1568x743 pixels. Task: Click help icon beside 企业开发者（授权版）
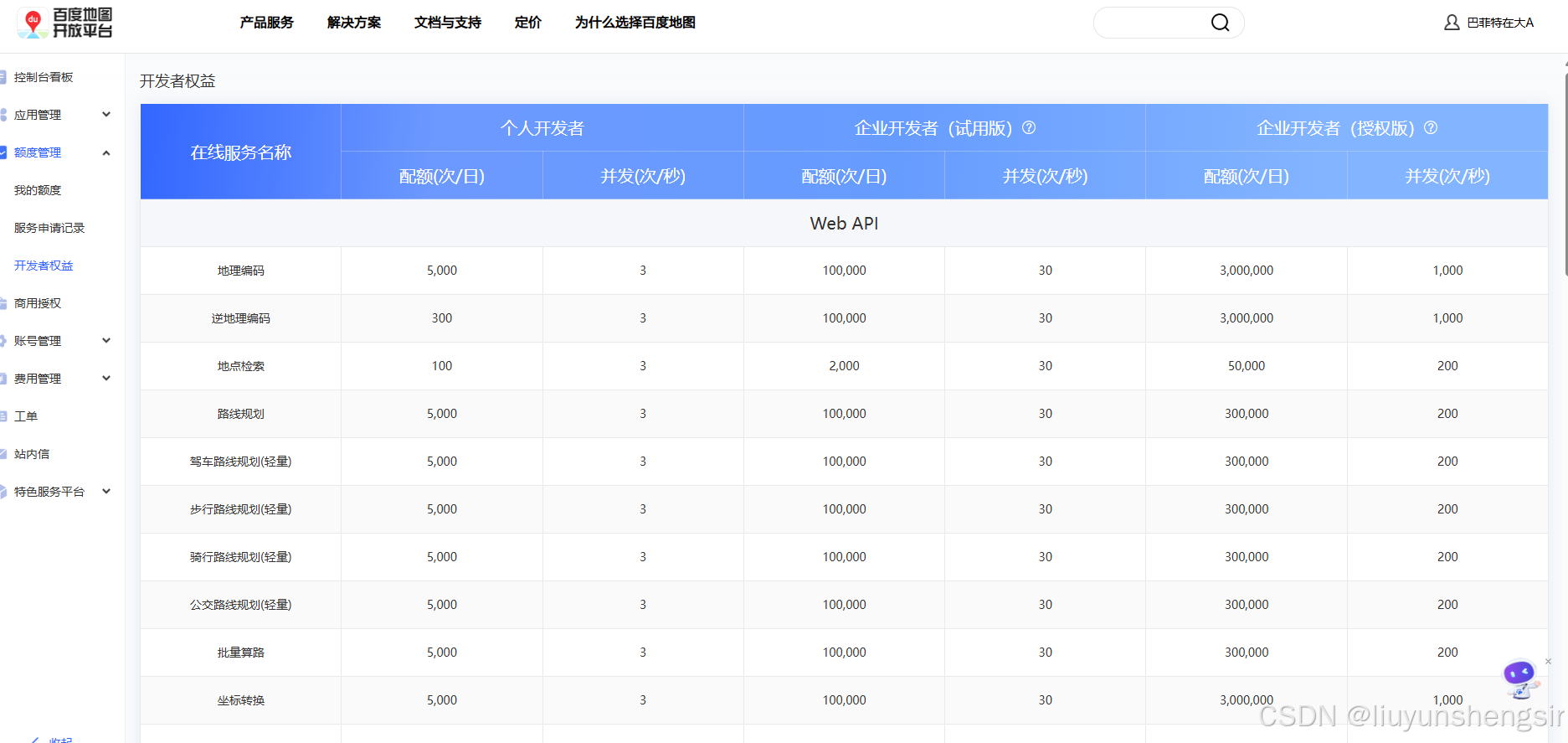pos(1431,127)
